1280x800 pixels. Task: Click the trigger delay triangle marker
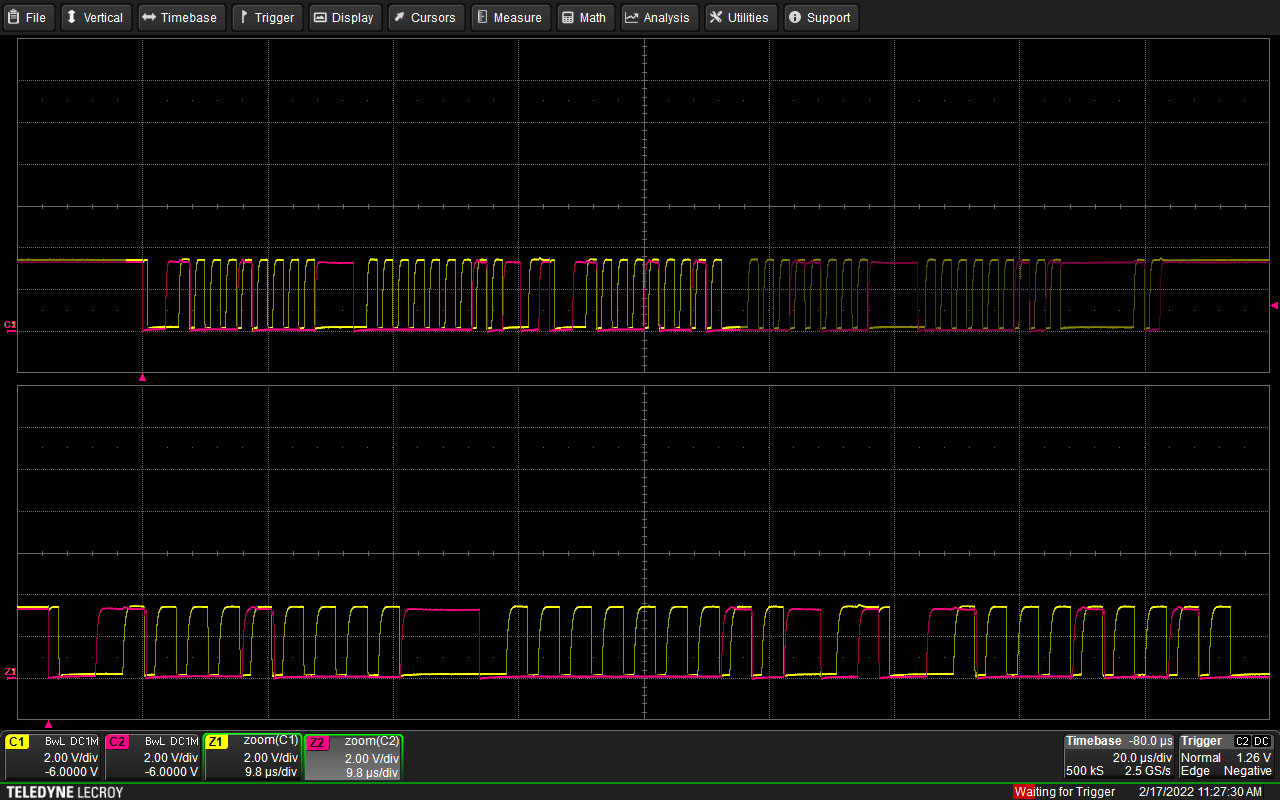pyautogui.click(x=142, y=378)
